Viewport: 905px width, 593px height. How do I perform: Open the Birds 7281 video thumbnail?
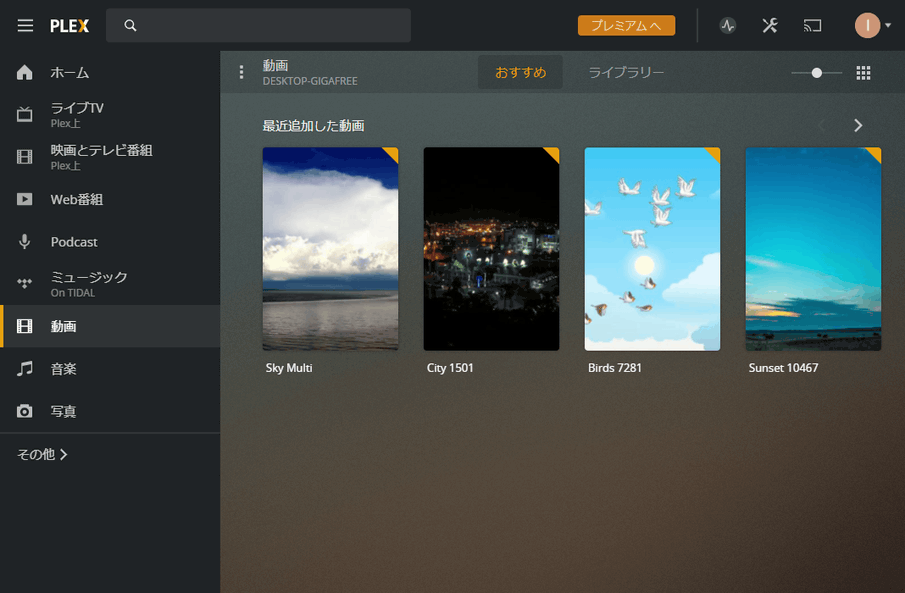(x=652, y=249)
